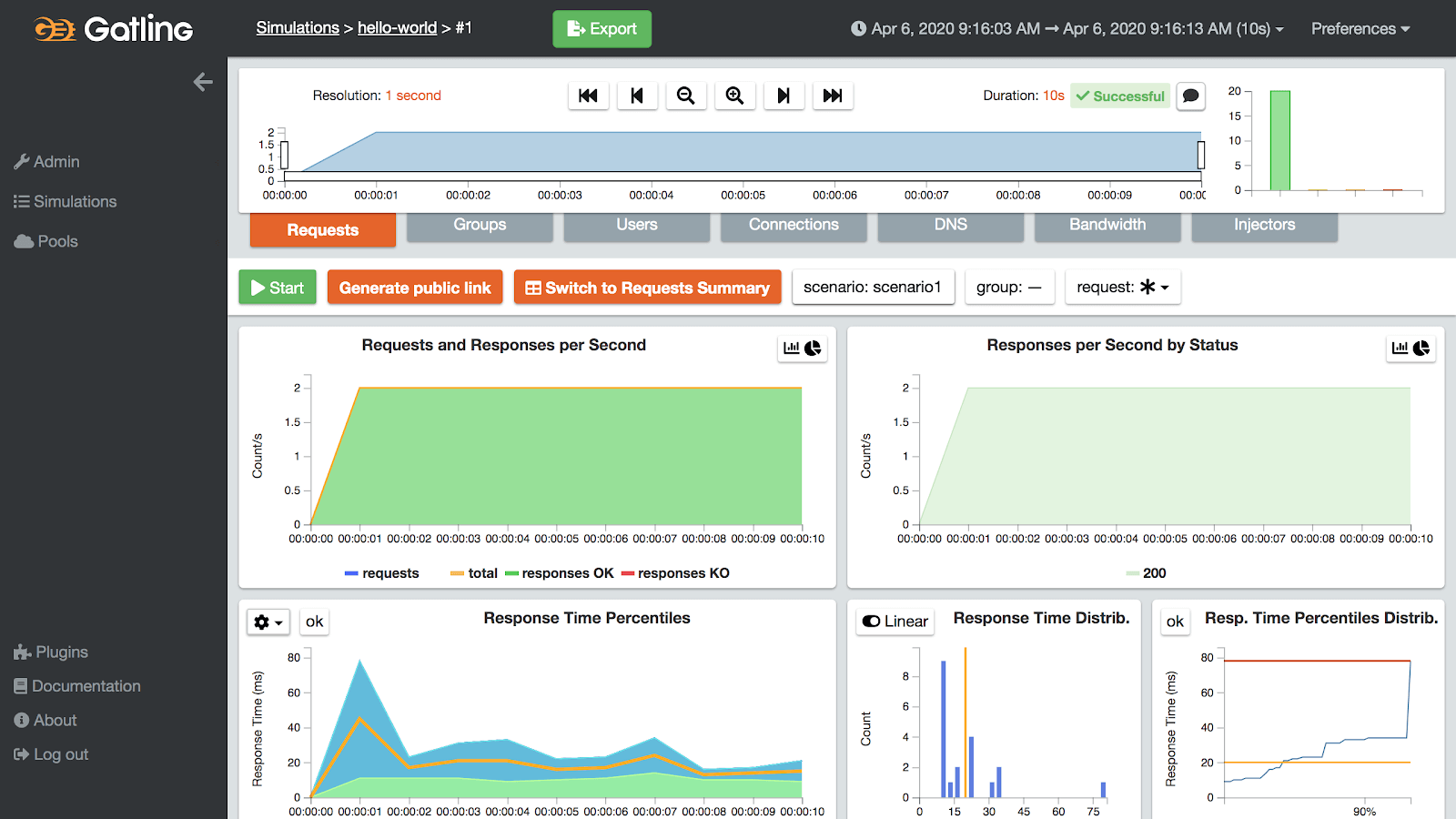This screenshot has width=1456, height=819.
Task: Switch to Requests Summary view
Action: coord(648,288)
